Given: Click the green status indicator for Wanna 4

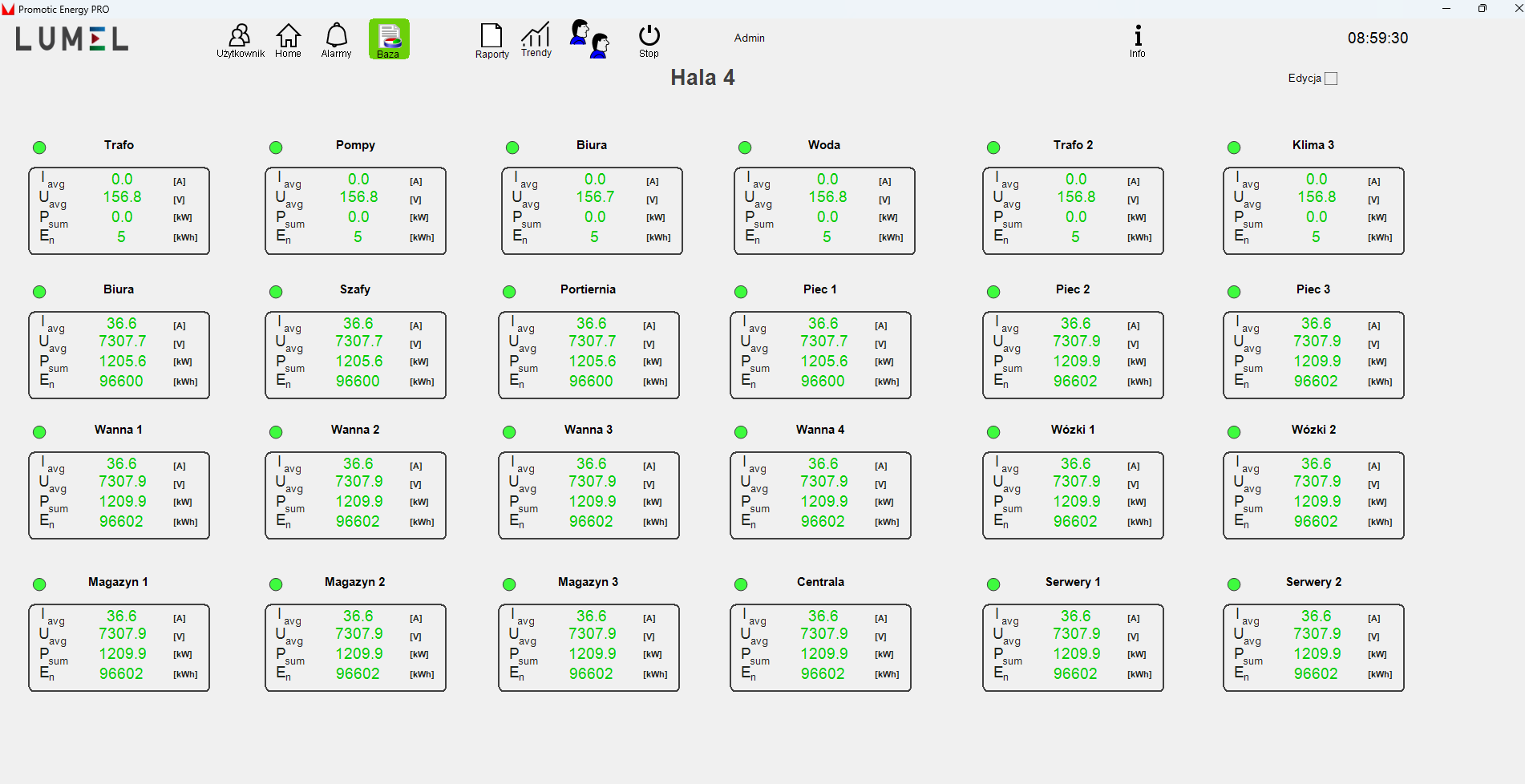Looking at the screenshot, I should (x=741, y=432).
